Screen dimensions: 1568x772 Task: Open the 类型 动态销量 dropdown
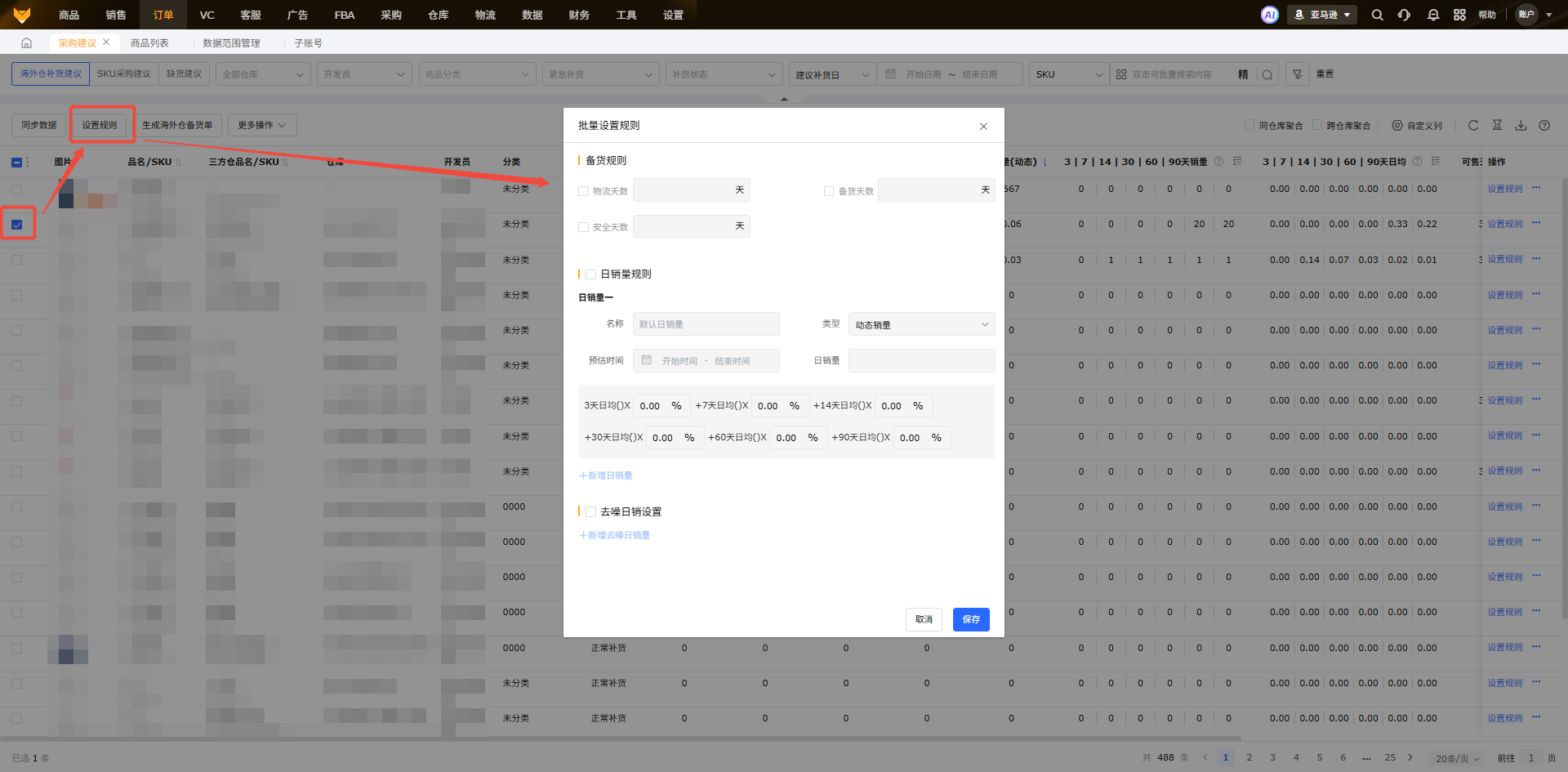tap(921, 324)
